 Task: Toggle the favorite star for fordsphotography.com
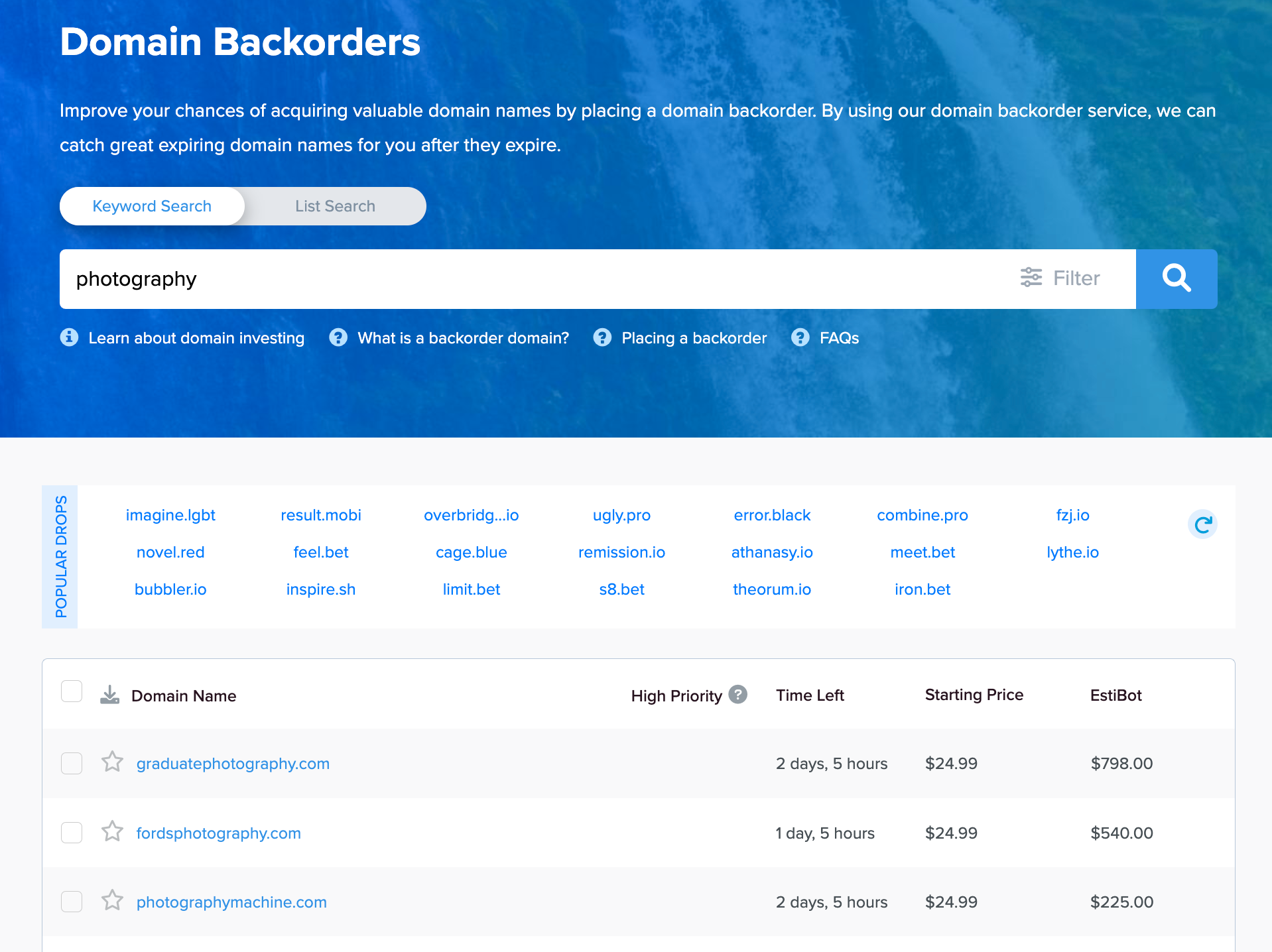pyautogui.click(x=112, y=832)
